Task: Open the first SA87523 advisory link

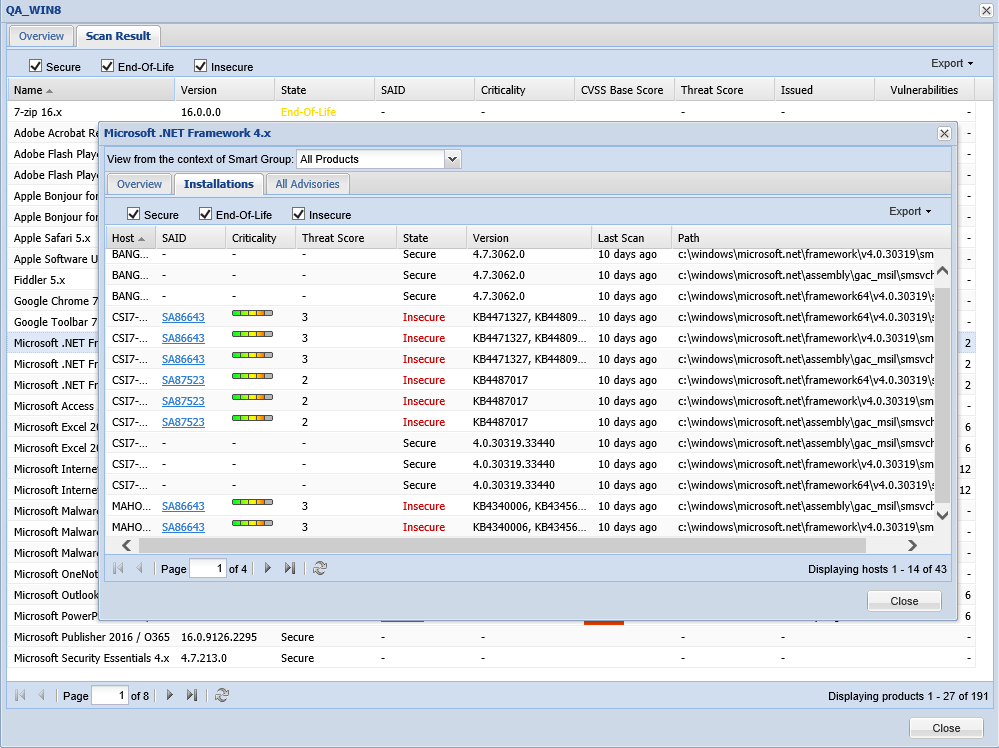Action: (183, 380)
